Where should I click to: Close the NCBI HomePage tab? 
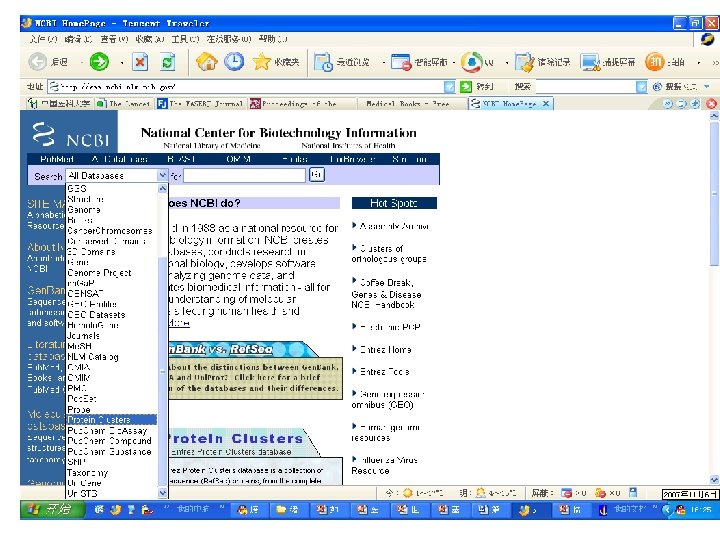point(546,104)
